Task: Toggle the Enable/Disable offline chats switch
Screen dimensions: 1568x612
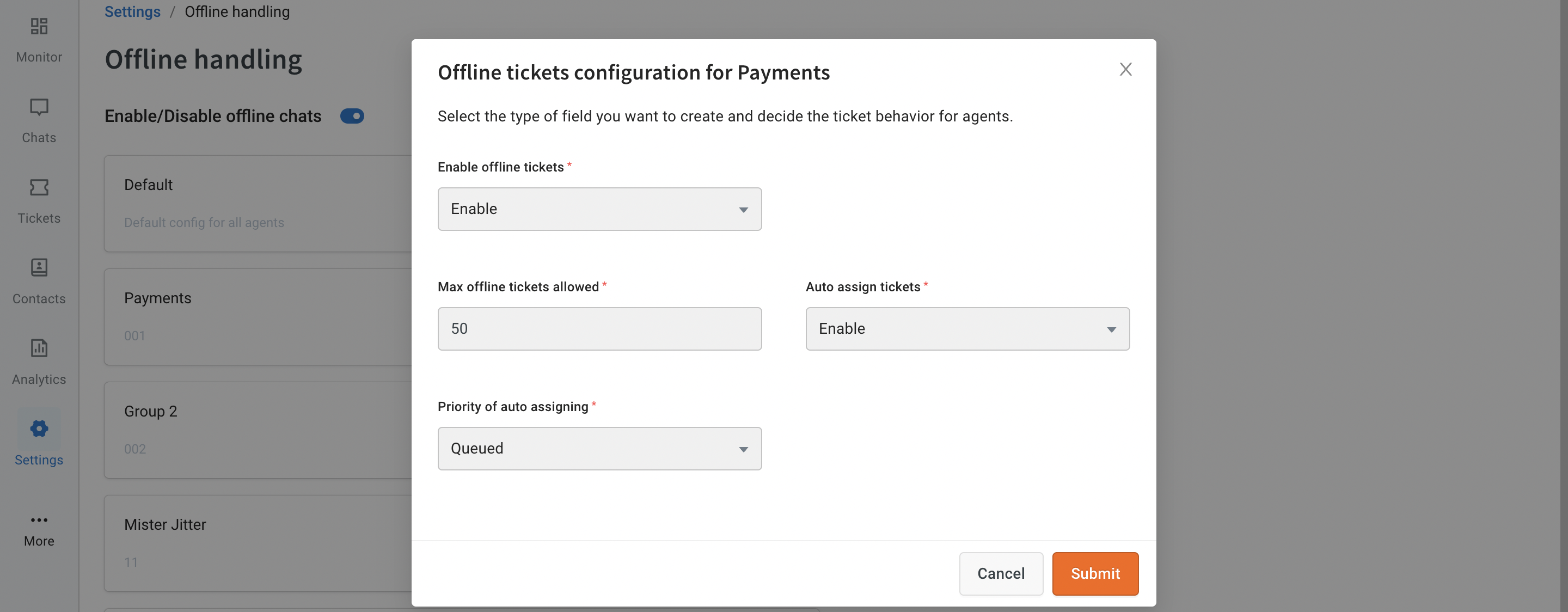Action: (x=352, y=117)
